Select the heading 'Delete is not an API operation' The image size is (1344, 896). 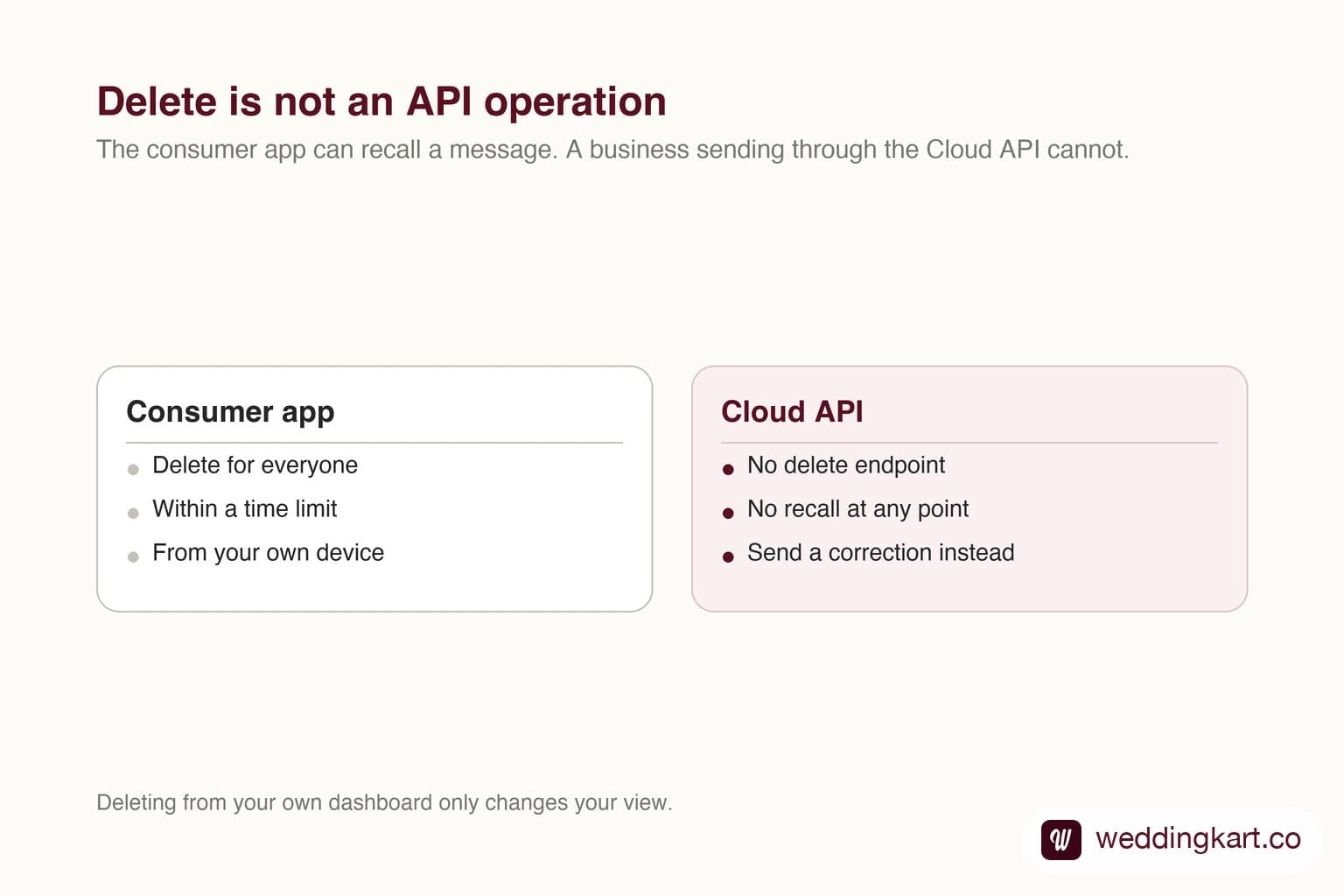pyautogui.click(x=381, y=101)
